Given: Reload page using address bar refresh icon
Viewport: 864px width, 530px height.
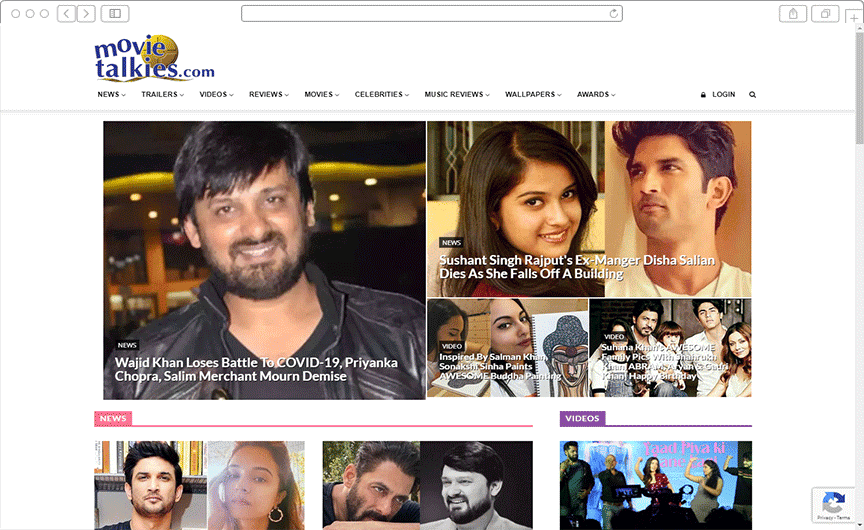Looking at the screenshot, I should (614, 13).
